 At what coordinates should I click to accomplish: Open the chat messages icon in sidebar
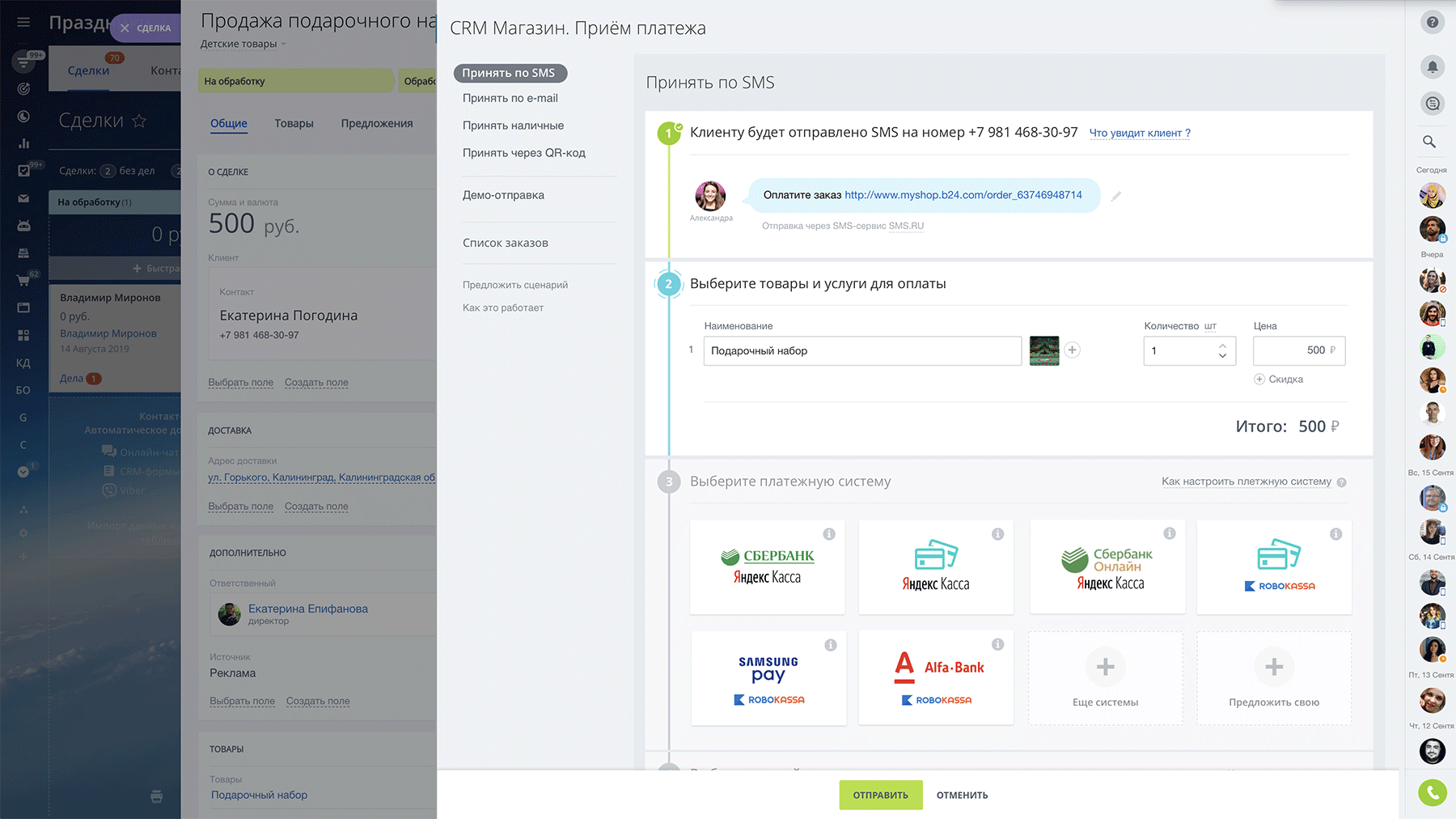pos(1432,104)
